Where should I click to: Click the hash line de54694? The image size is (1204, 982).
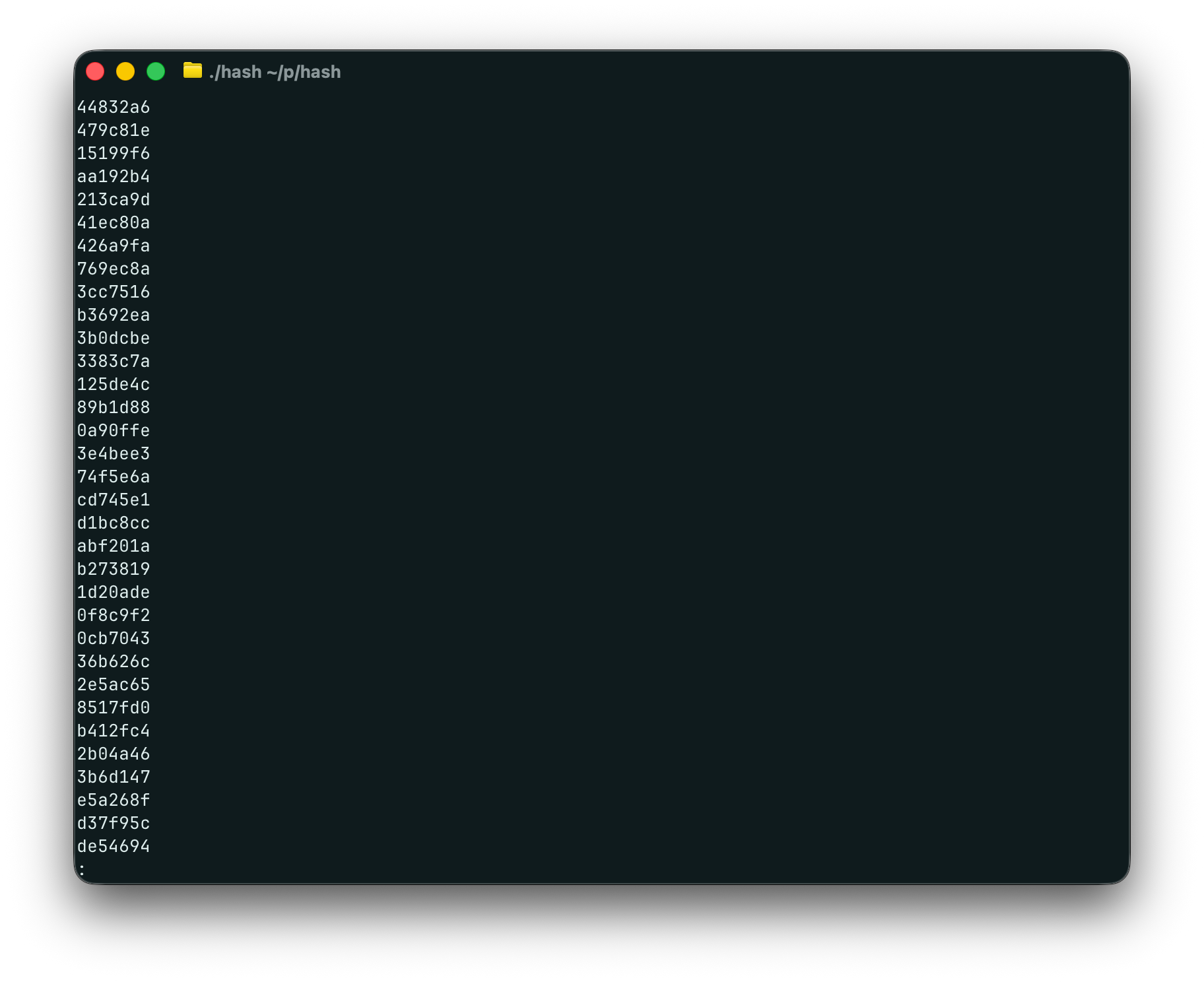(114, 846)
